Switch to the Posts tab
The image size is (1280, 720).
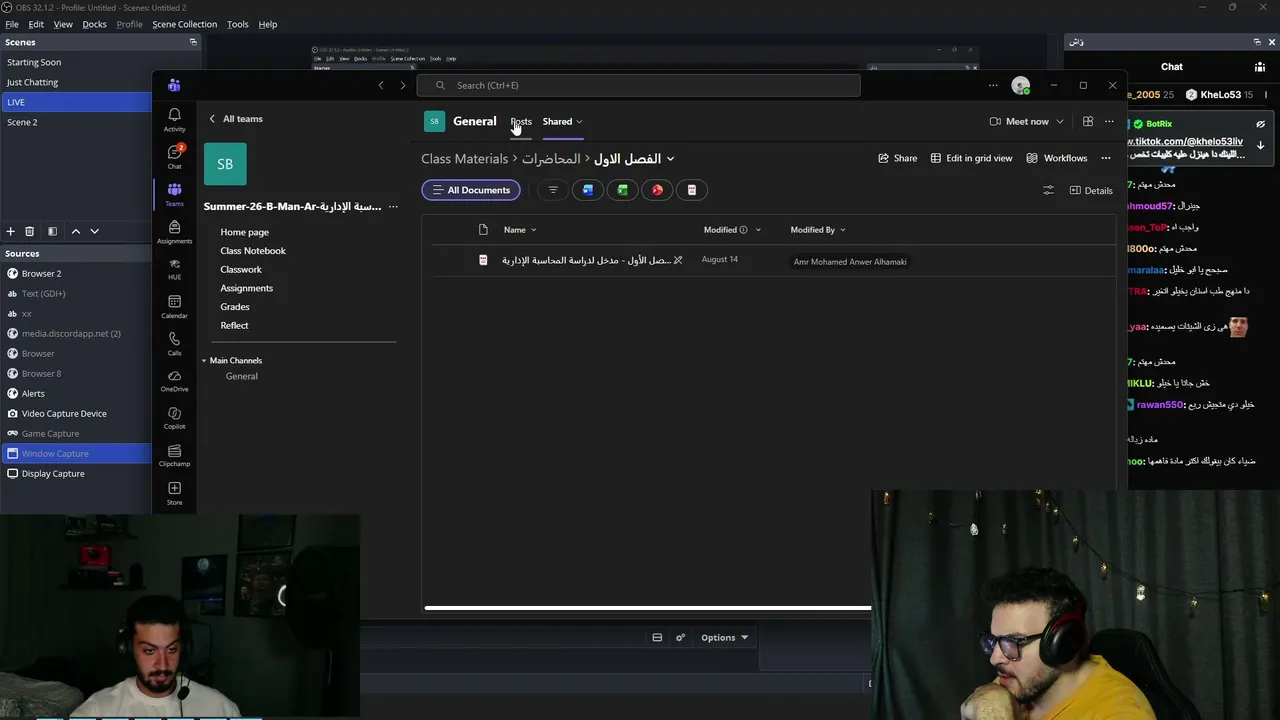pyautogui.click(x=521, y=122)
